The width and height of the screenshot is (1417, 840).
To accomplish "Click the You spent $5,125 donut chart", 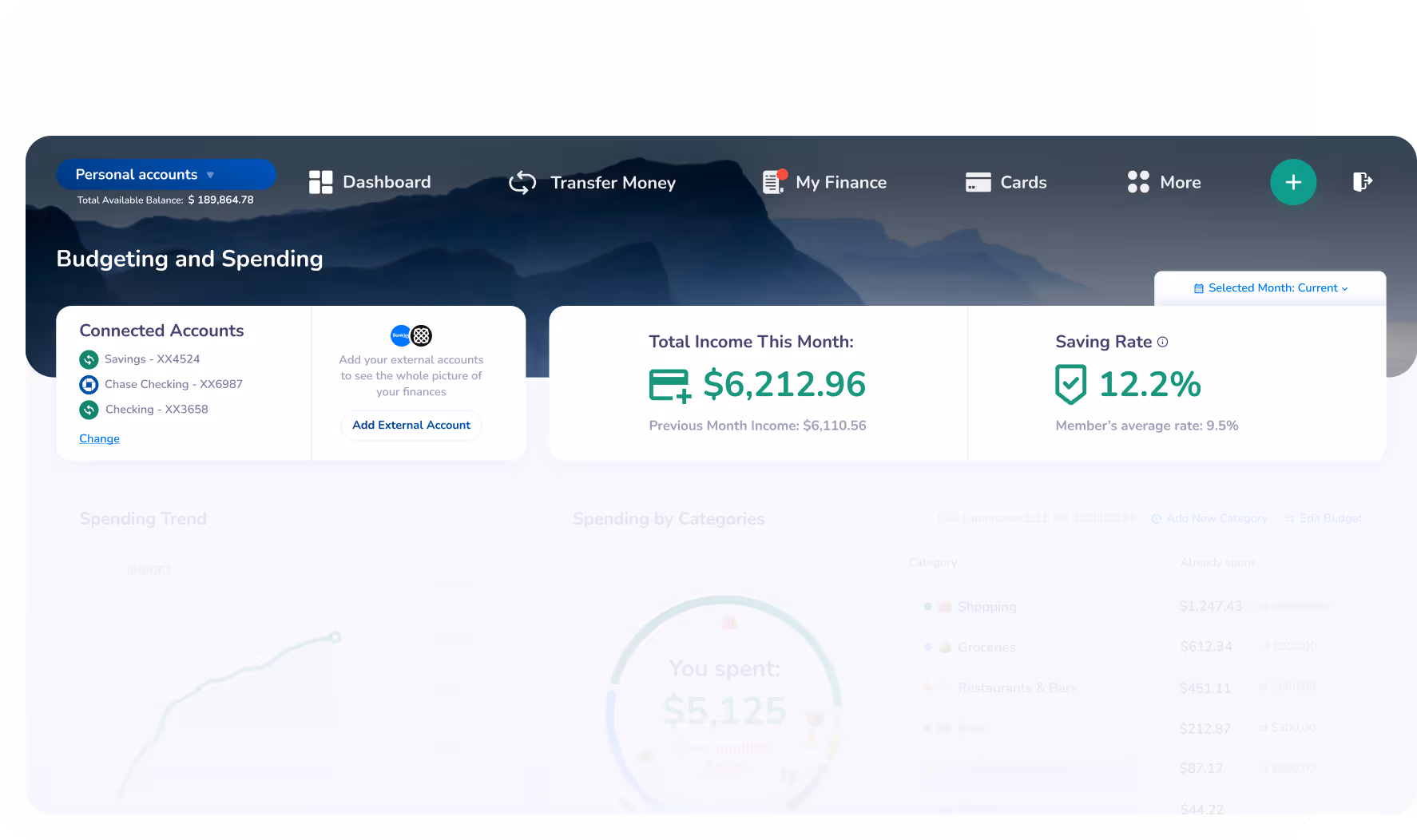I will coord(724,703).
